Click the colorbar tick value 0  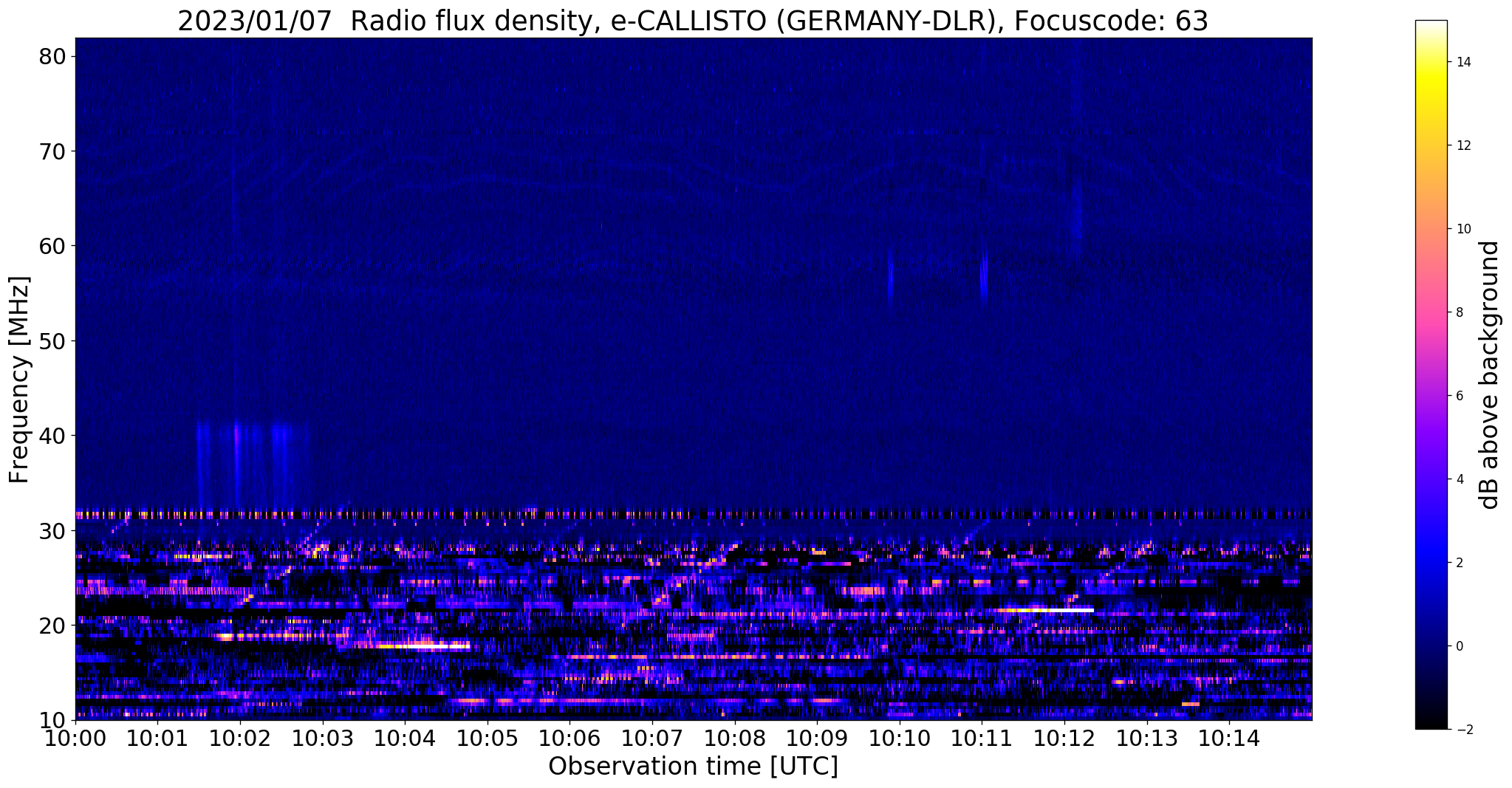[1459, 646]
